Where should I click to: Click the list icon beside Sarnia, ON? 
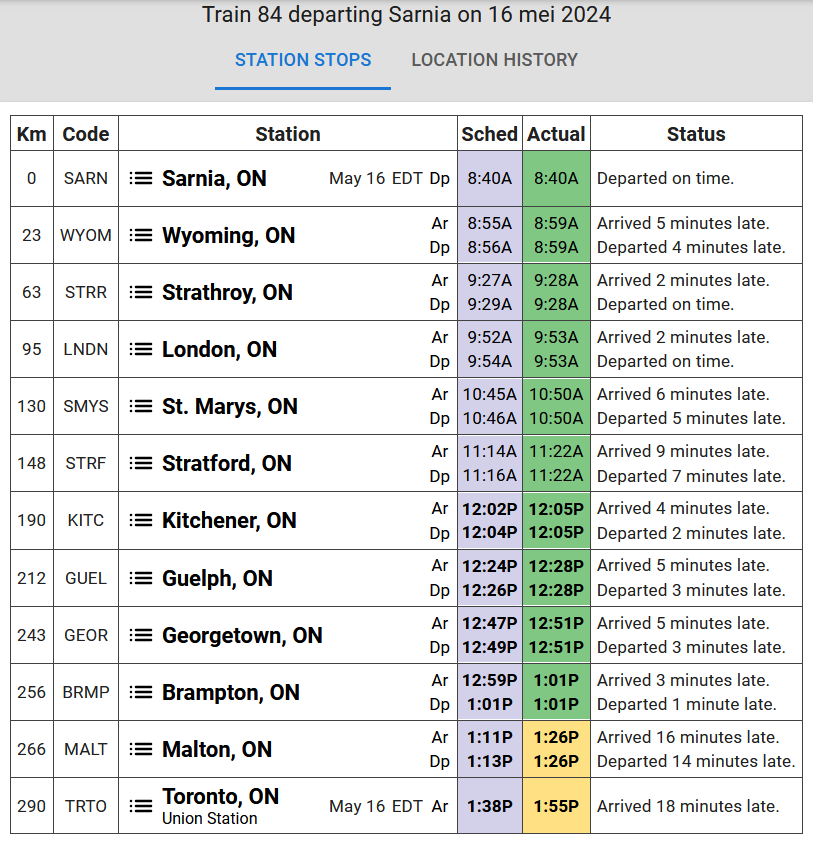pyautogui.click(x=141, y=179)
